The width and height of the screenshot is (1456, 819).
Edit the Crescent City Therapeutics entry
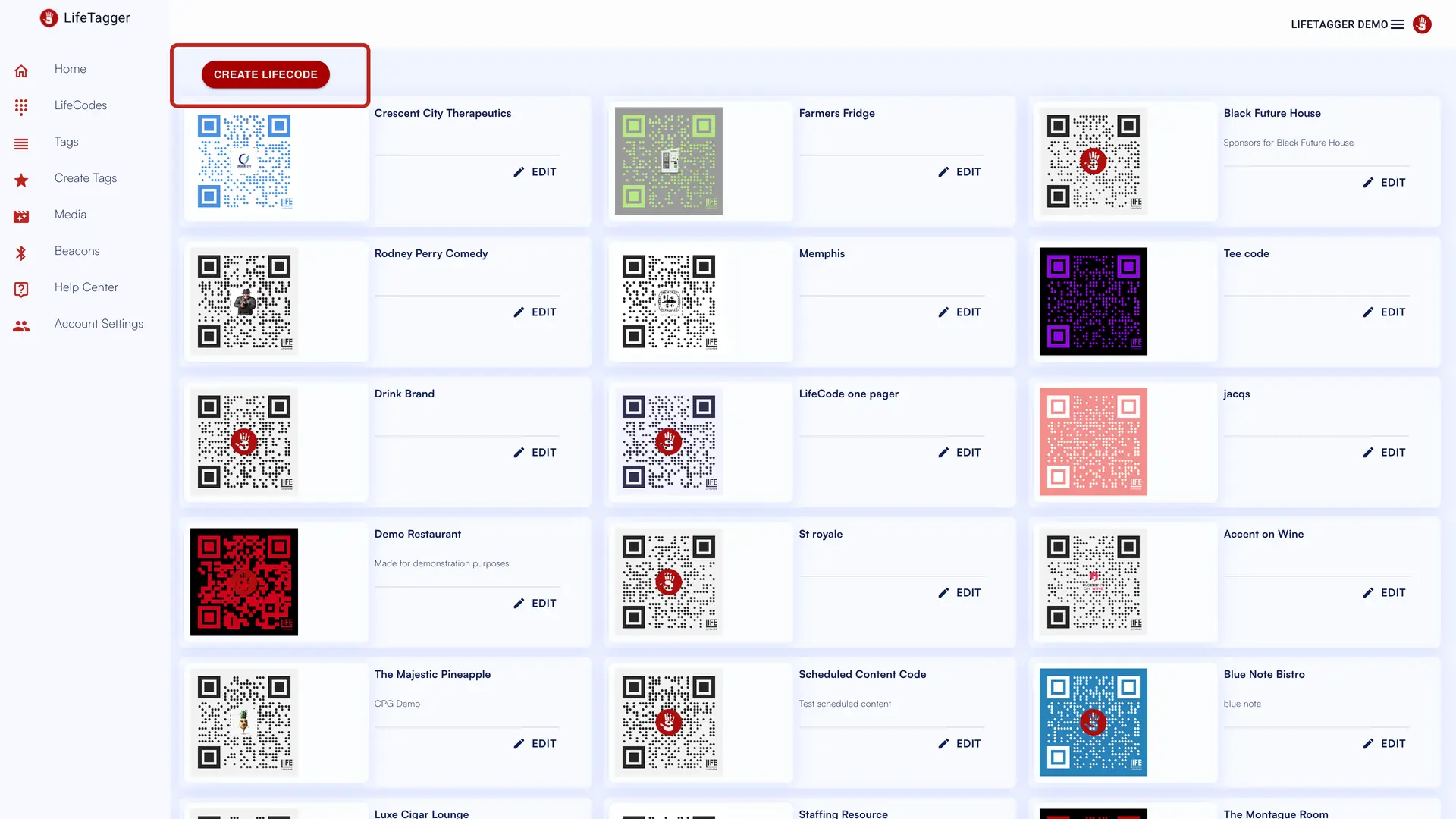pyautogui.click(x=535, y=171)
